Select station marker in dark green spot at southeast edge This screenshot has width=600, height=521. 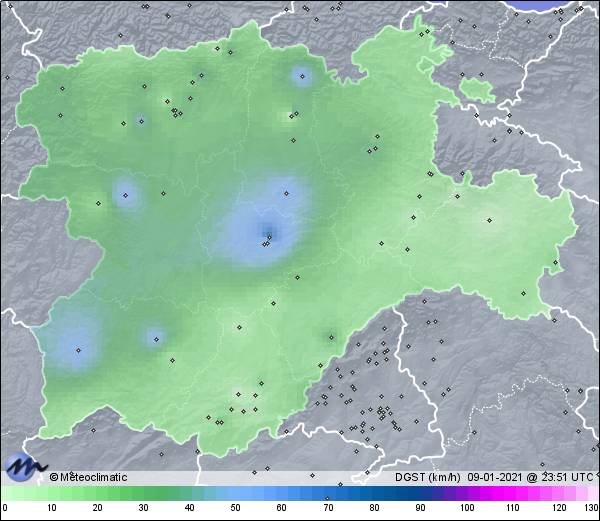click(331, 337)
